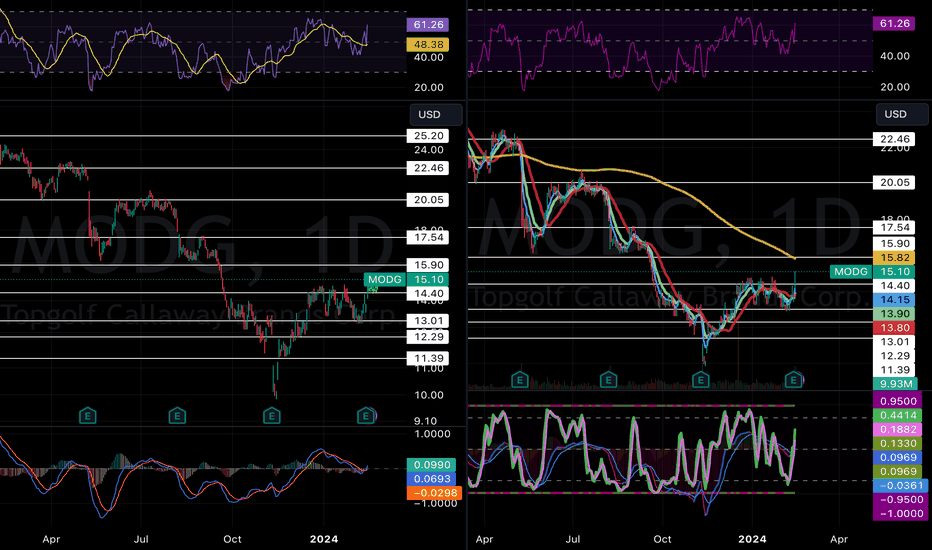Select the yellow 48.38 RSI average label
This screenshot has height=550, width=932.
pyautogui.click(x=428, y=45)
